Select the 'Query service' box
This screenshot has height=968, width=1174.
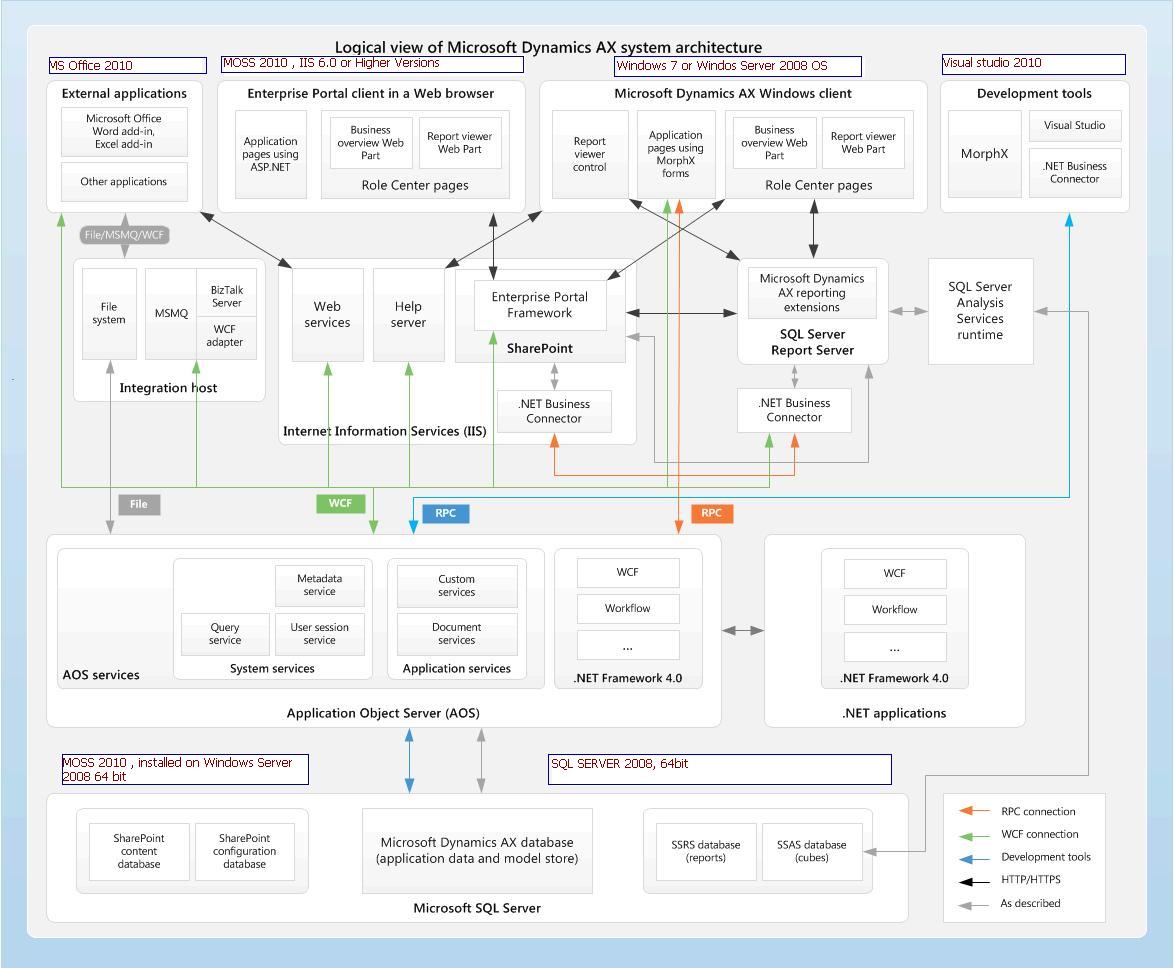tap(225, 634)
